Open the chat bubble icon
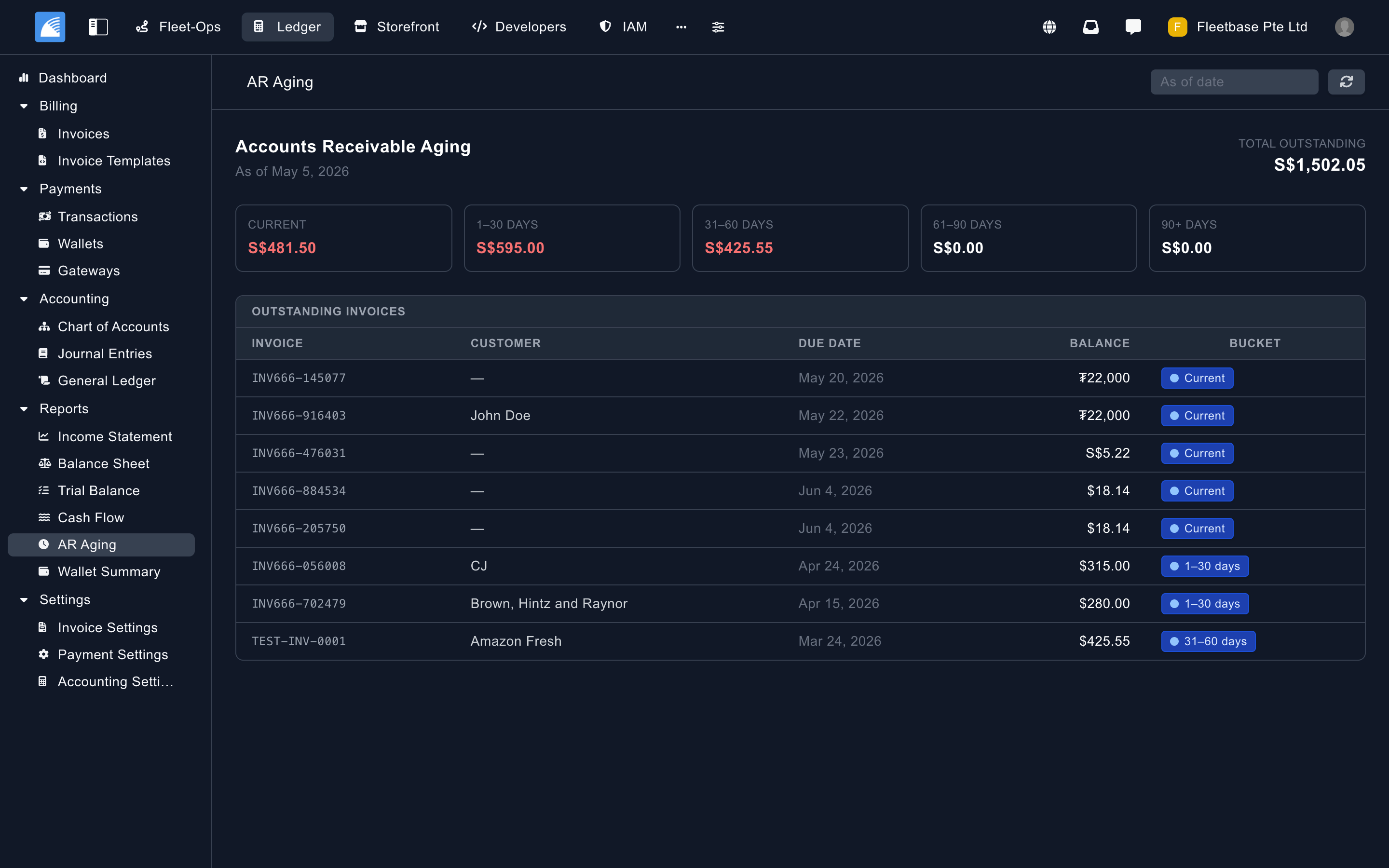Screen dimensions: 1389x868 point(1133,27)
